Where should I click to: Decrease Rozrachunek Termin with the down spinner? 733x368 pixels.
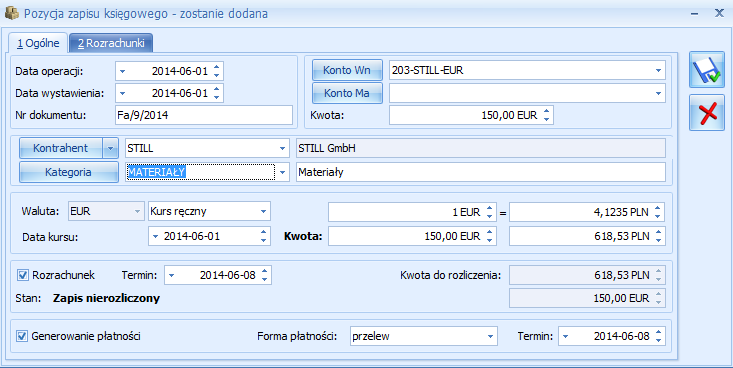tap(265, 279)
